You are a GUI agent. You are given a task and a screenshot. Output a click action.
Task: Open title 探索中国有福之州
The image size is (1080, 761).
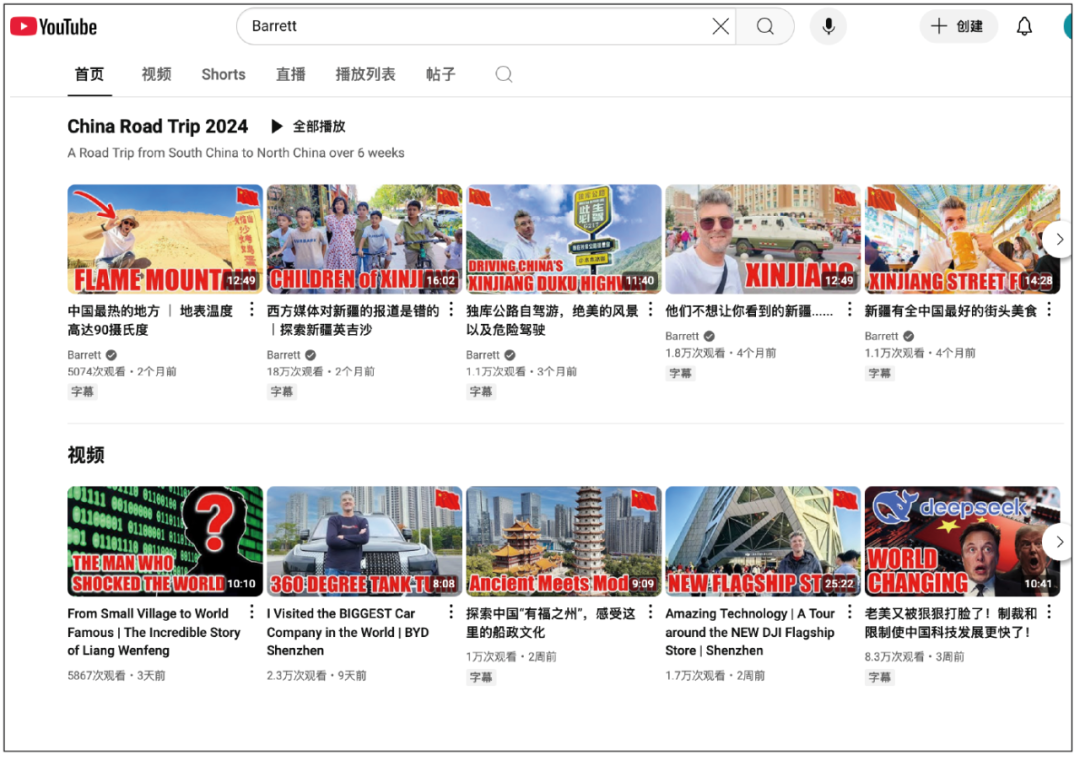[x=551, y=623]
